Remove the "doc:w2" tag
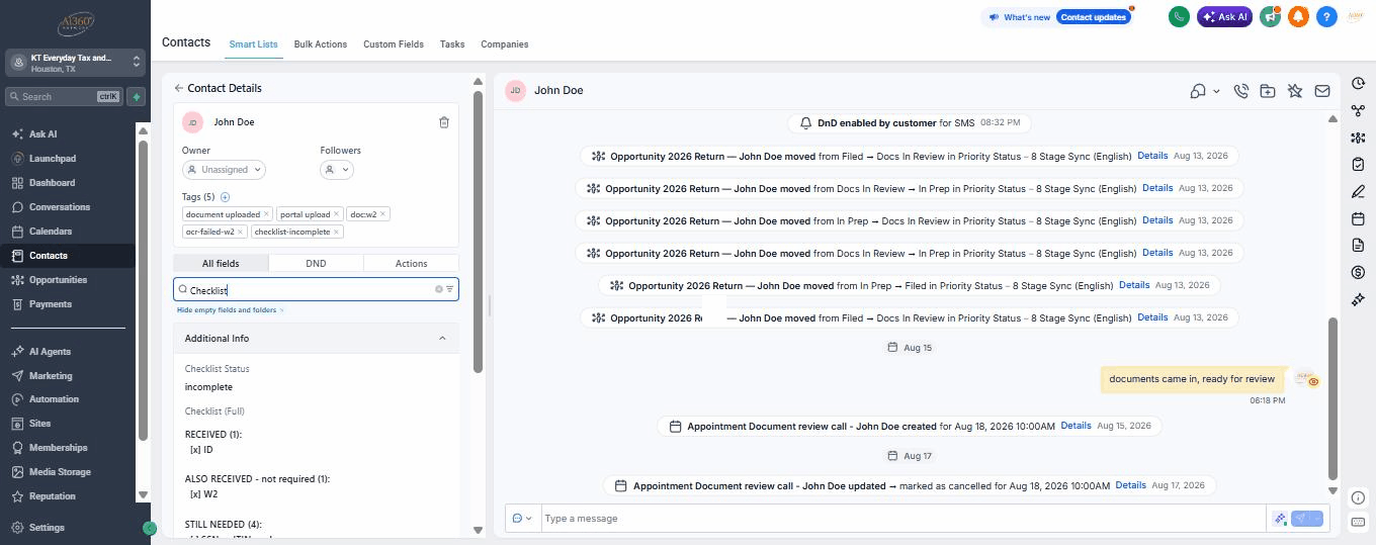Screen dimensions: 1376x545 [x=383, y=214]
